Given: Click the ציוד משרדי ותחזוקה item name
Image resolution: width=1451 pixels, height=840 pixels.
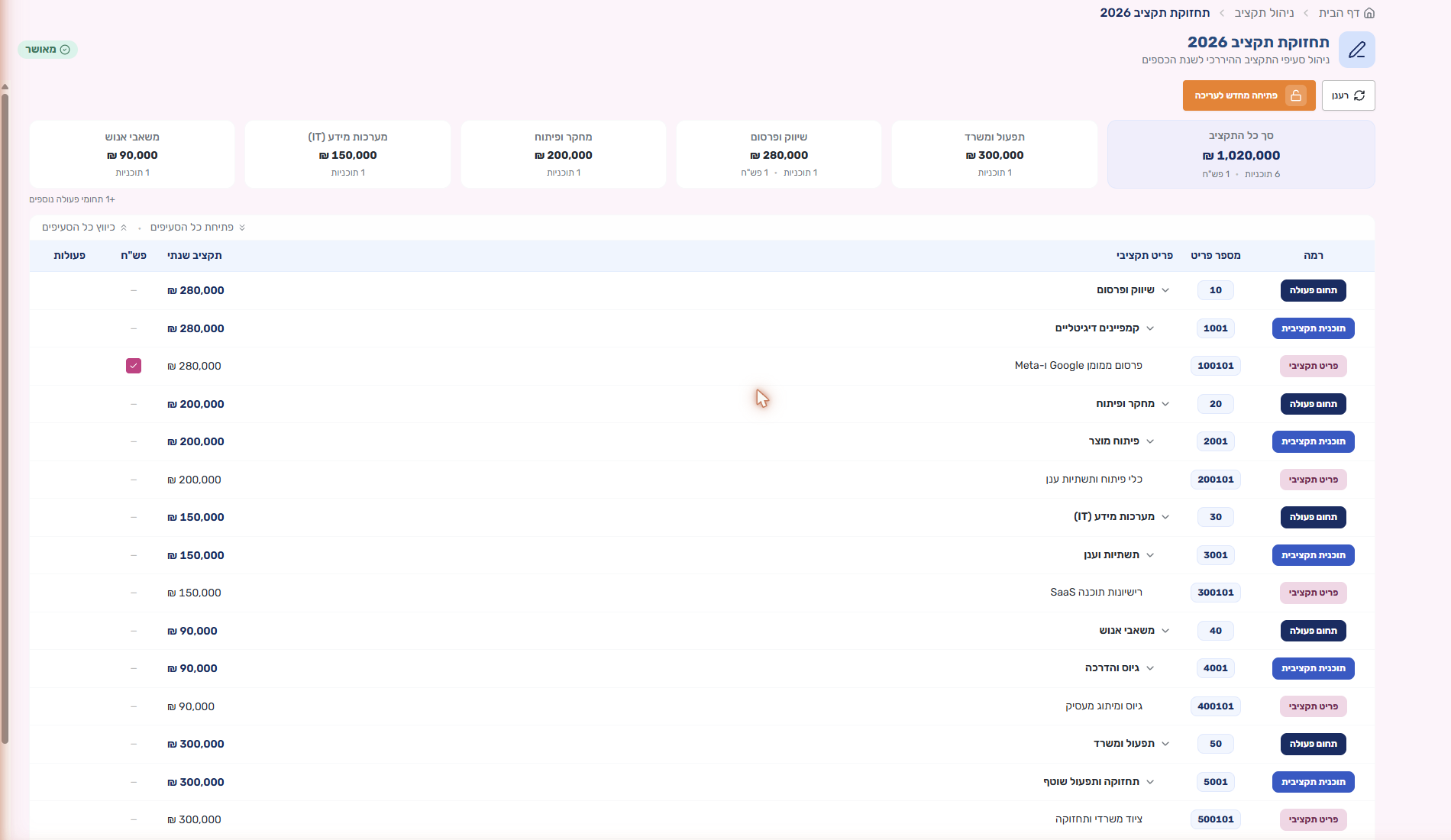Looking at the screenshot, I should pyautogui.click(x=1099, y=819).
